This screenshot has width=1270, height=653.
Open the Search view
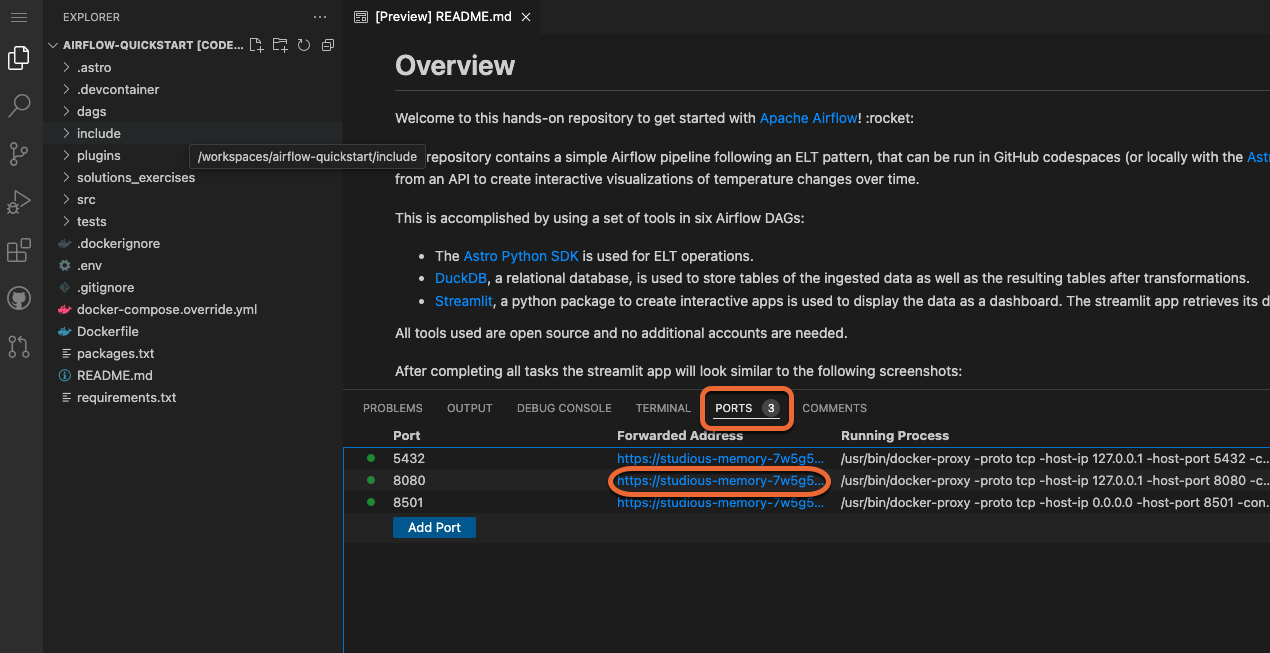click(x=18, y=105)
